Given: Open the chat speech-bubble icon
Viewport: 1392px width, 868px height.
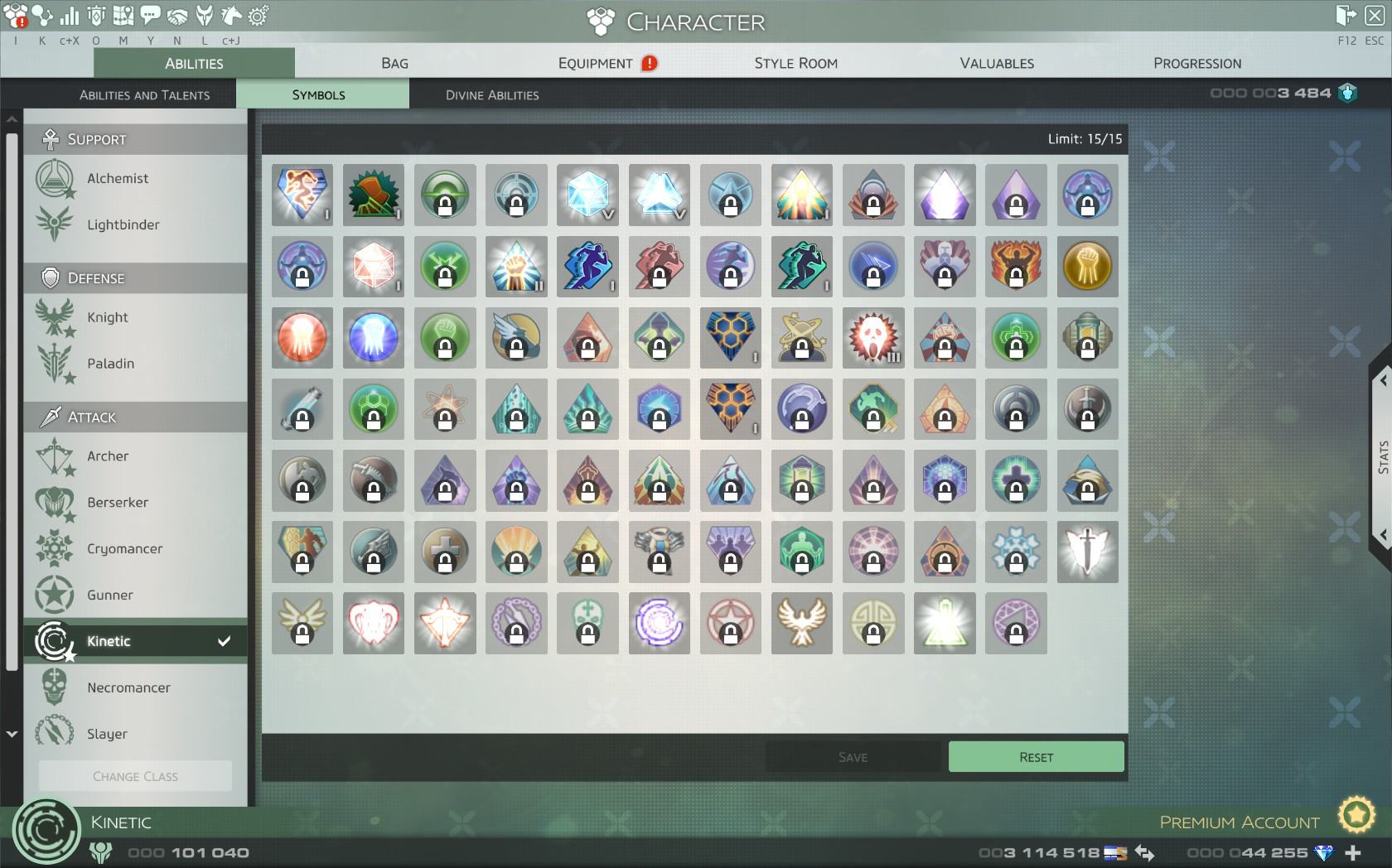Looking at the screenshot, I should click(150, 15).
